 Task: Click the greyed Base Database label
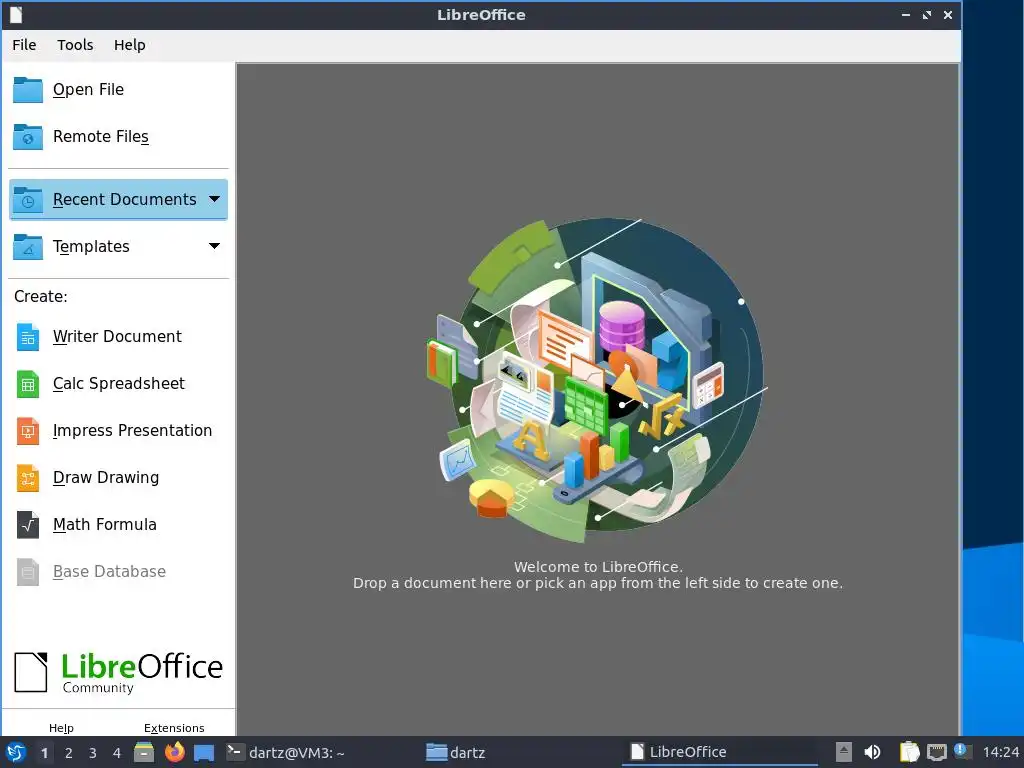coord(109,571)
